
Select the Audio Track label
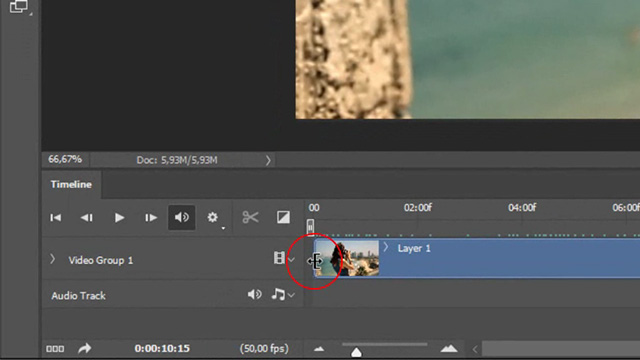pyautogui.click(x=78, y=296)
